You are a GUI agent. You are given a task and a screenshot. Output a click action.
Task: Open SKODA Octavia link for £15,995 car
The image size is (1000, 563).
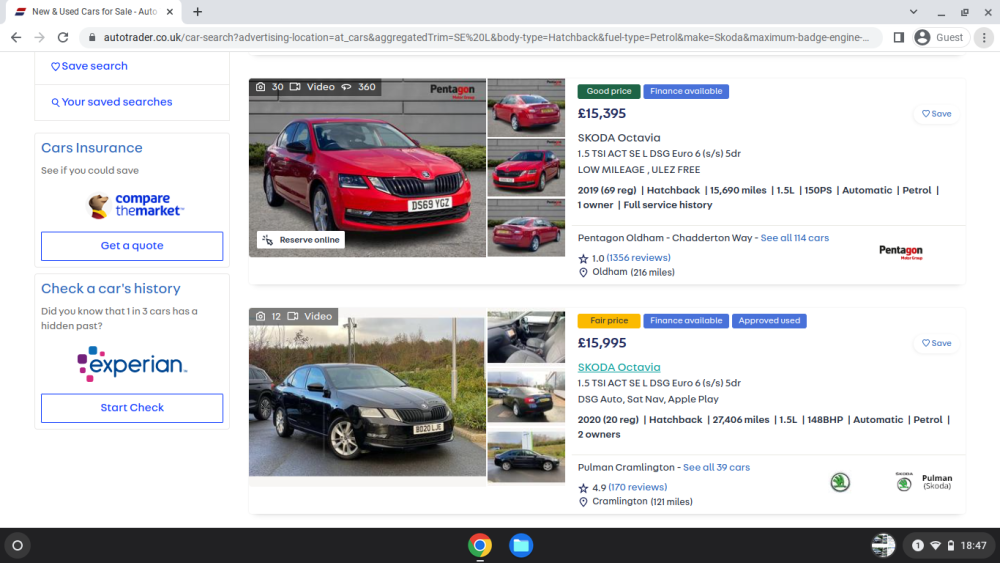pos(619,367)
